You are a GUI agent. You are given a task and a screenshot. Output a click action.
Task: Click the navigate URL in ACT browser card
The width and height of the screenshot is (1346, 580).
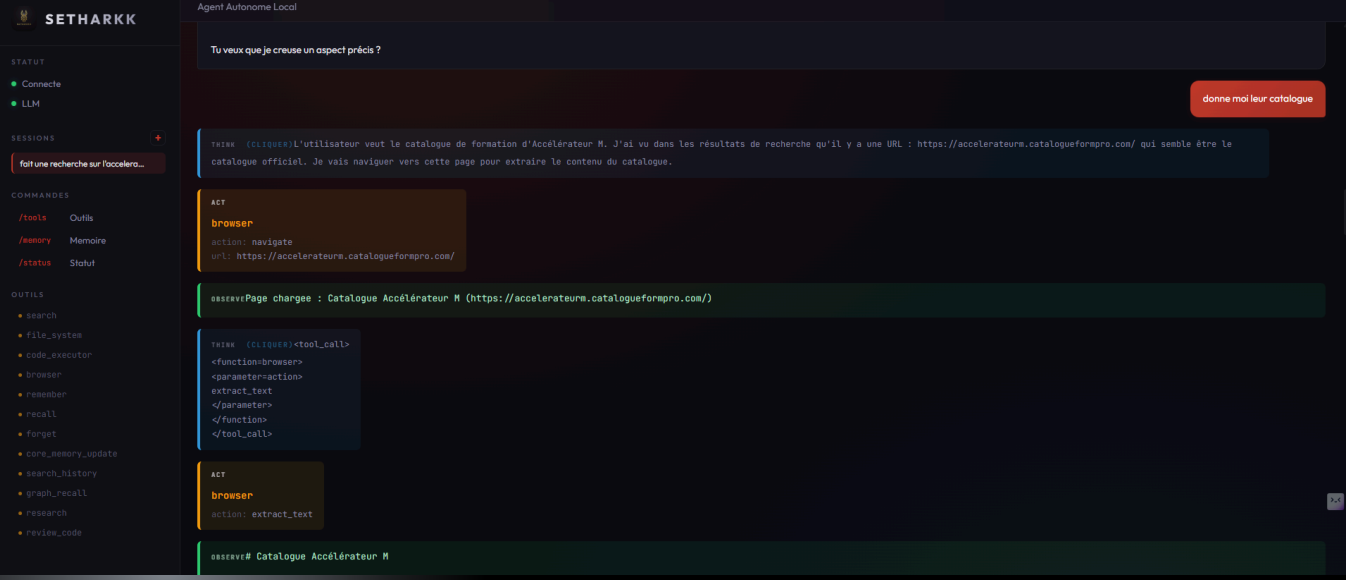pos(345,256)
